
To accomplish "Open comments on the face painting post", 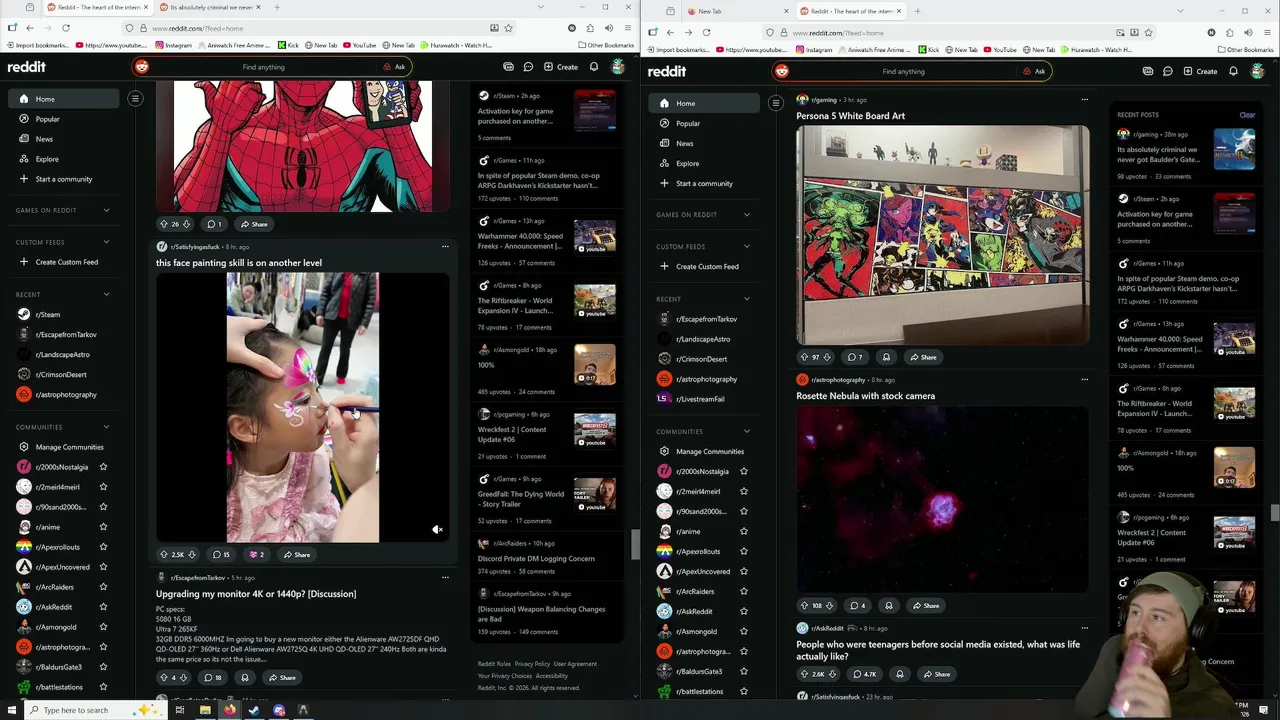I will [220, 554].
